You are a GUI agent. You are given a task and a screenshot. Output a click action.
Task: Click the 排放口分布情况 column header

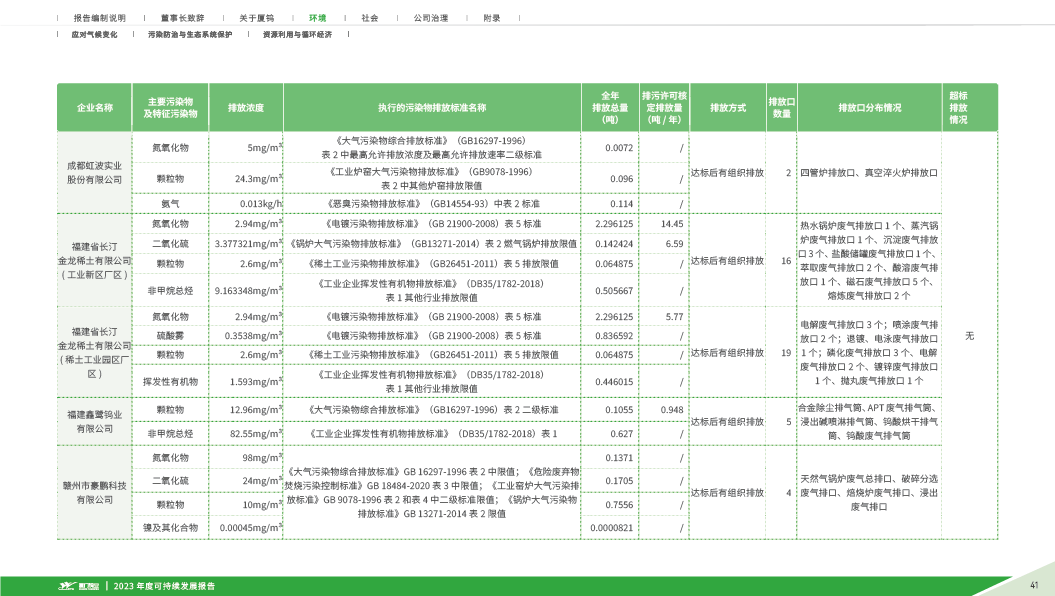pos(869,107)
